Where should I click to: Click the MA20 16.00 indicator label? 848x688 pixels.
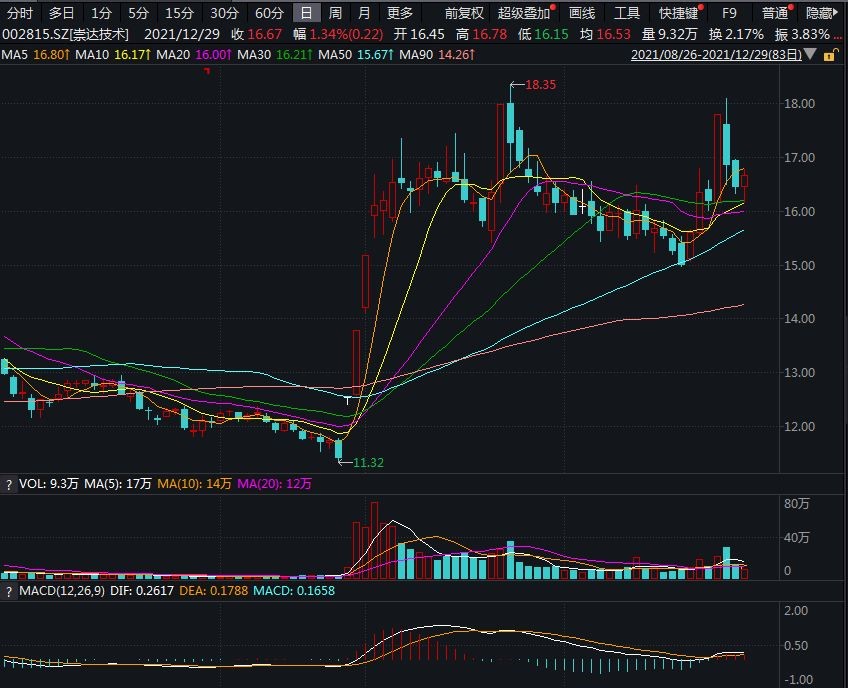point(194,55)
